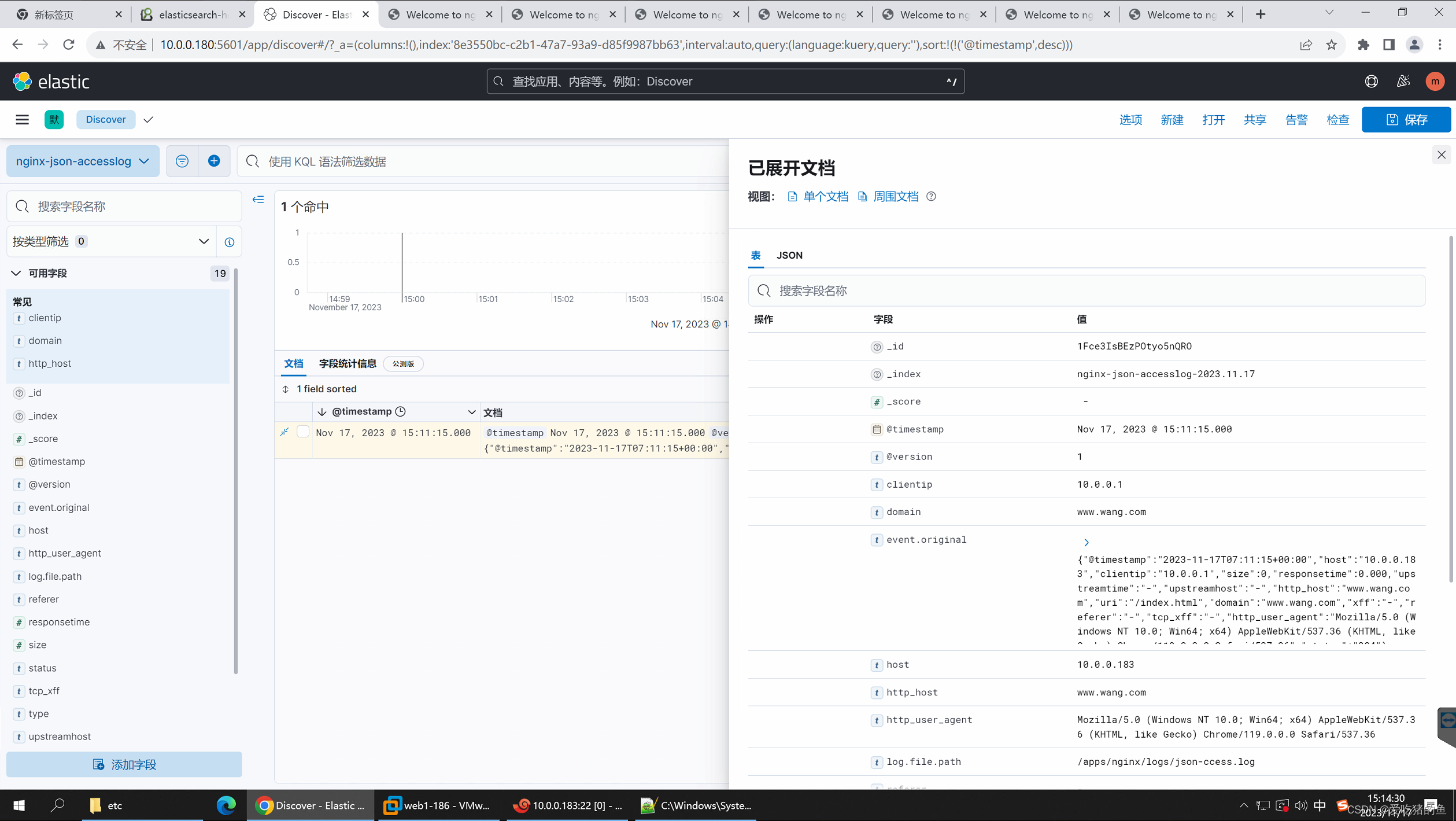Viewport: 1456px width, 821px height.
Task: Select the responsetime field in sidebar
Action: [x=59, y=622]
